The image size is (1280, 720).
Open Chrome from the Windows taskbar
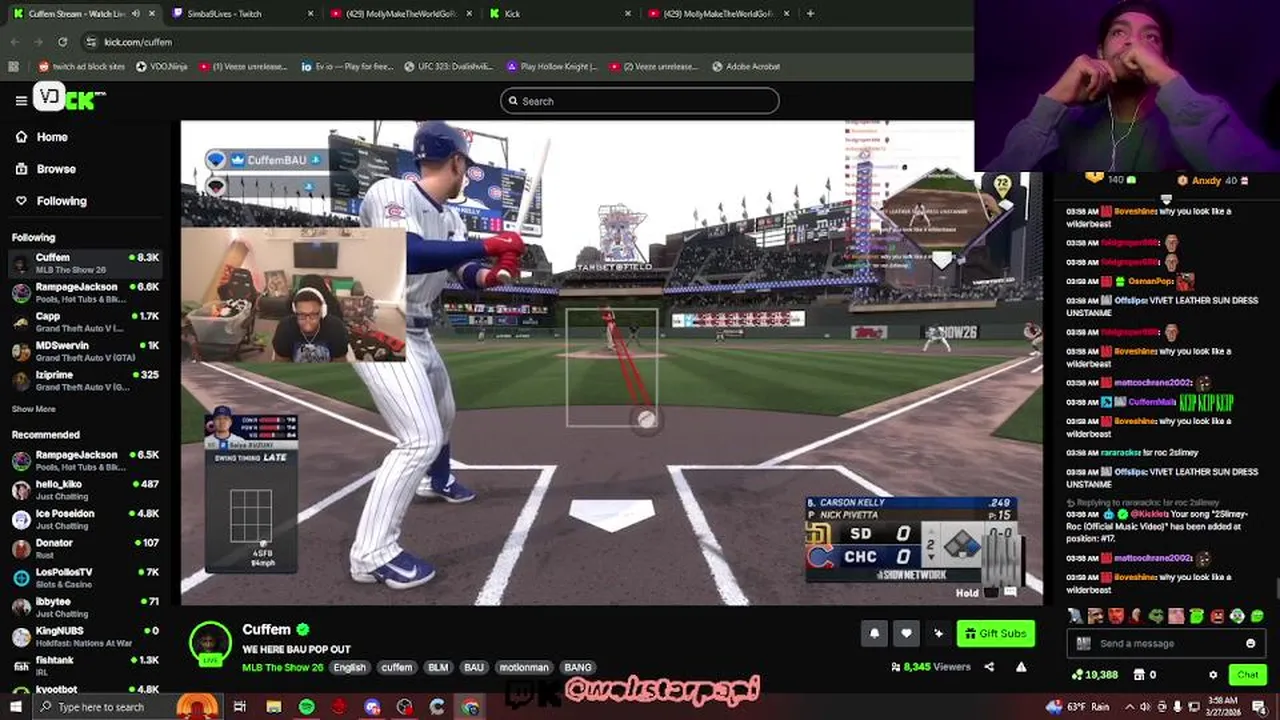470,707
